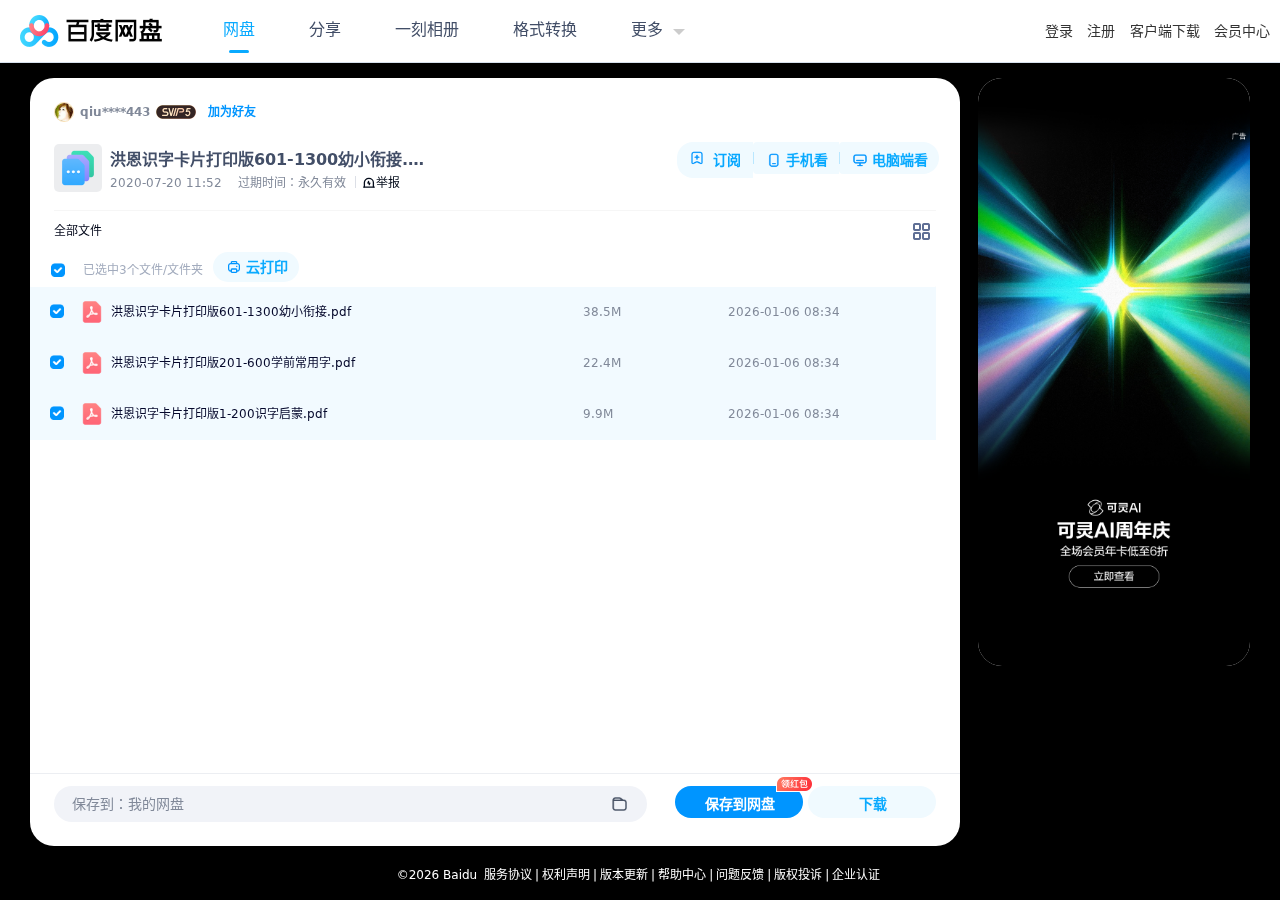Click the 38.5M file size cell
The image size is (1280, 900).
click(602, 312)
